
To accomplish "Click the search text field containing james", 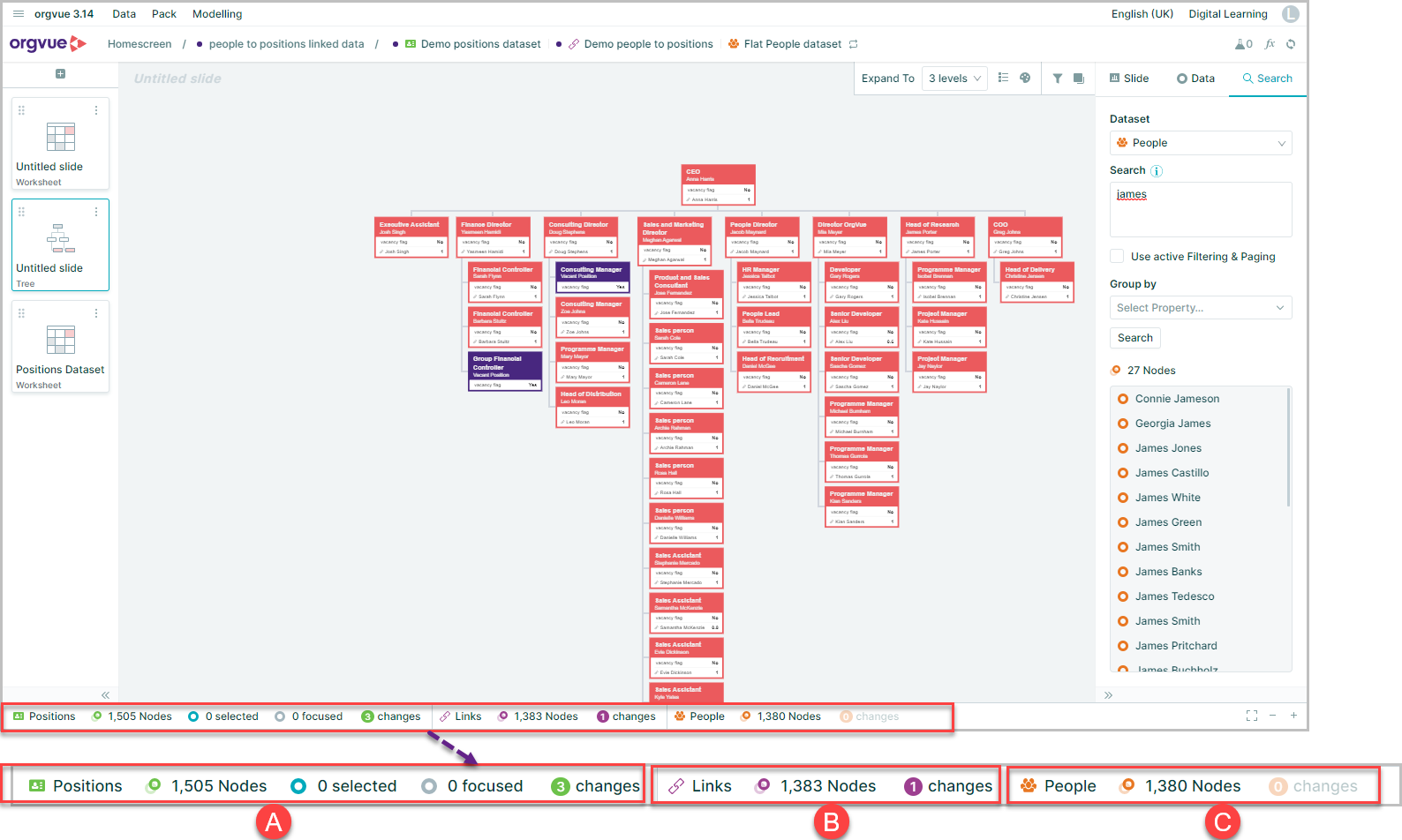I will click(1201, 209).
